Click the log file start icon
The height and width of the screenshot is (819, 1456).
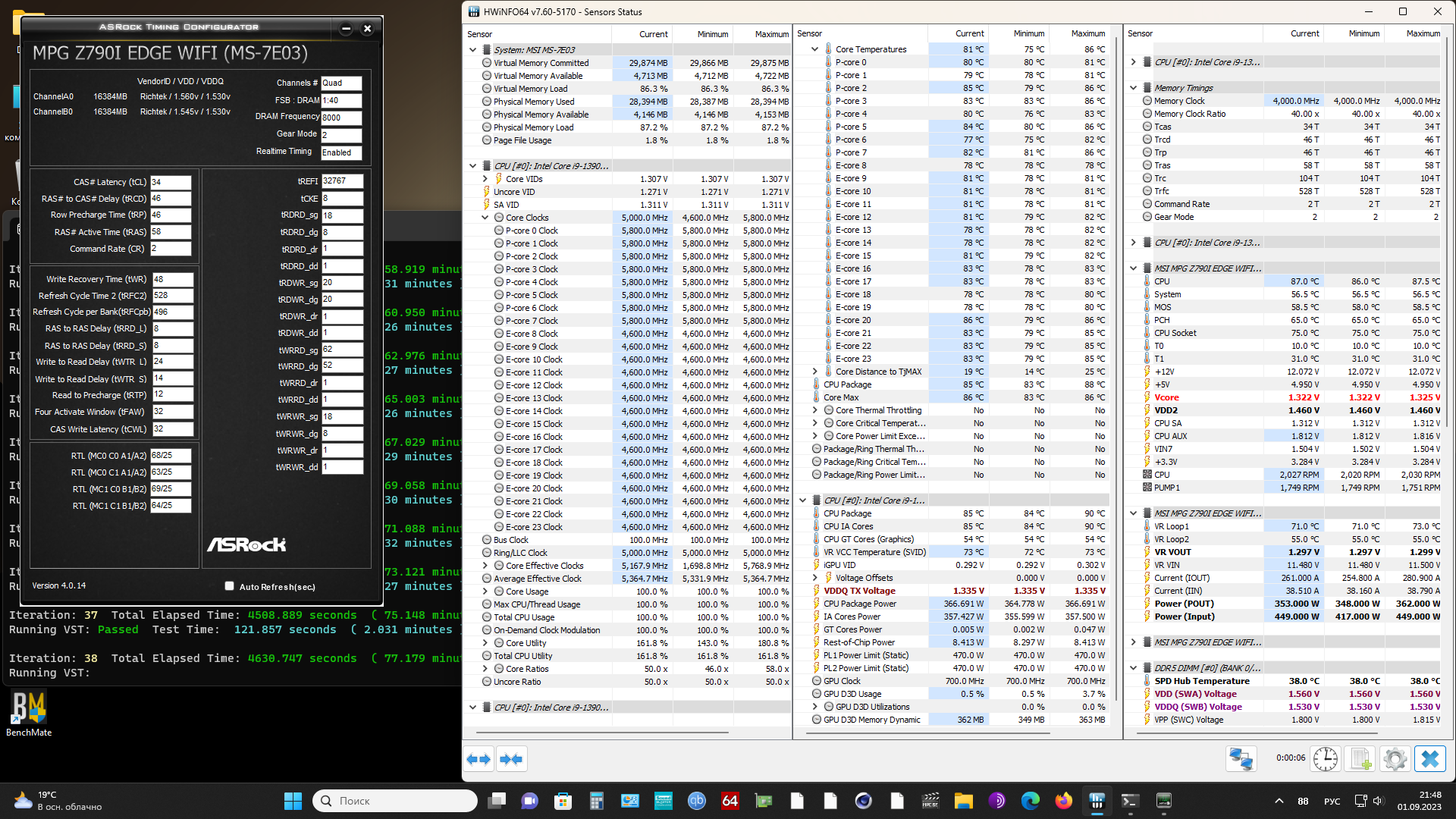[x=1360, y=759]
